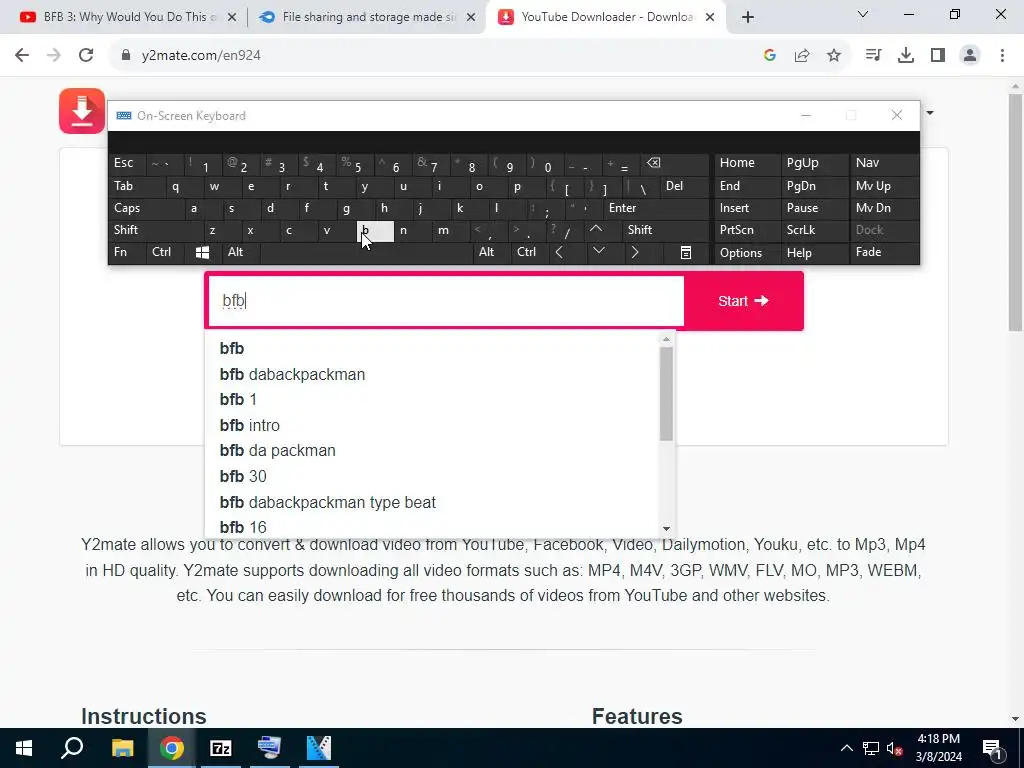Click Chrome's back navigation arrow

tap(22, 55)
